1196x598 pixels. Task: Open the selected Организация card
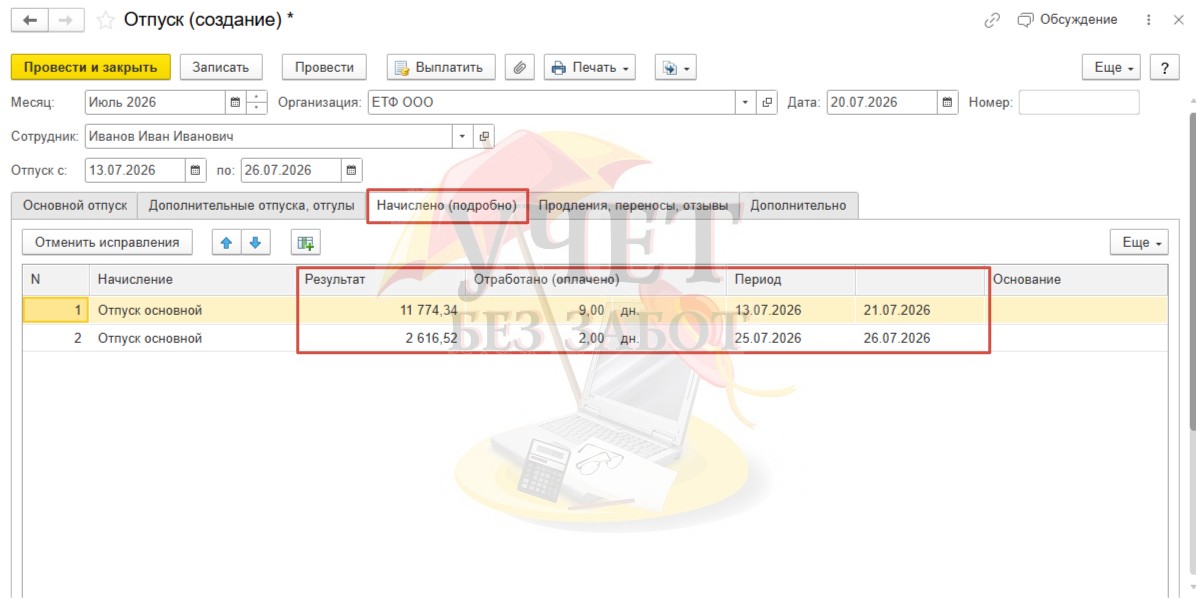[767, 102]
